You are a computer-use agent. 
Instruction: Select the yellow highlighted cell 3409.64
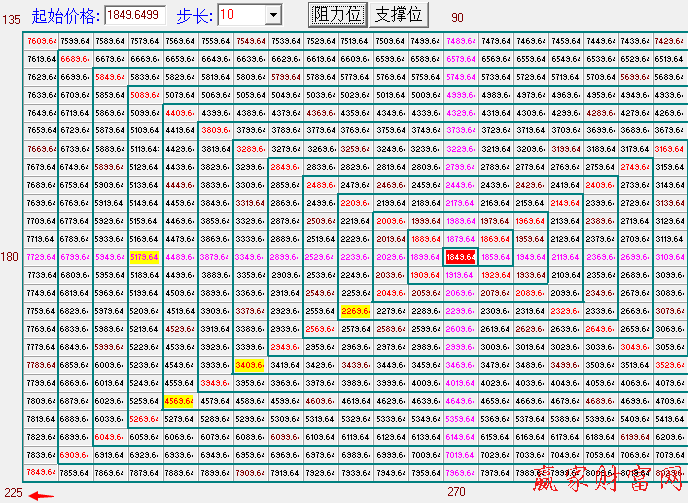pos(250,365)
